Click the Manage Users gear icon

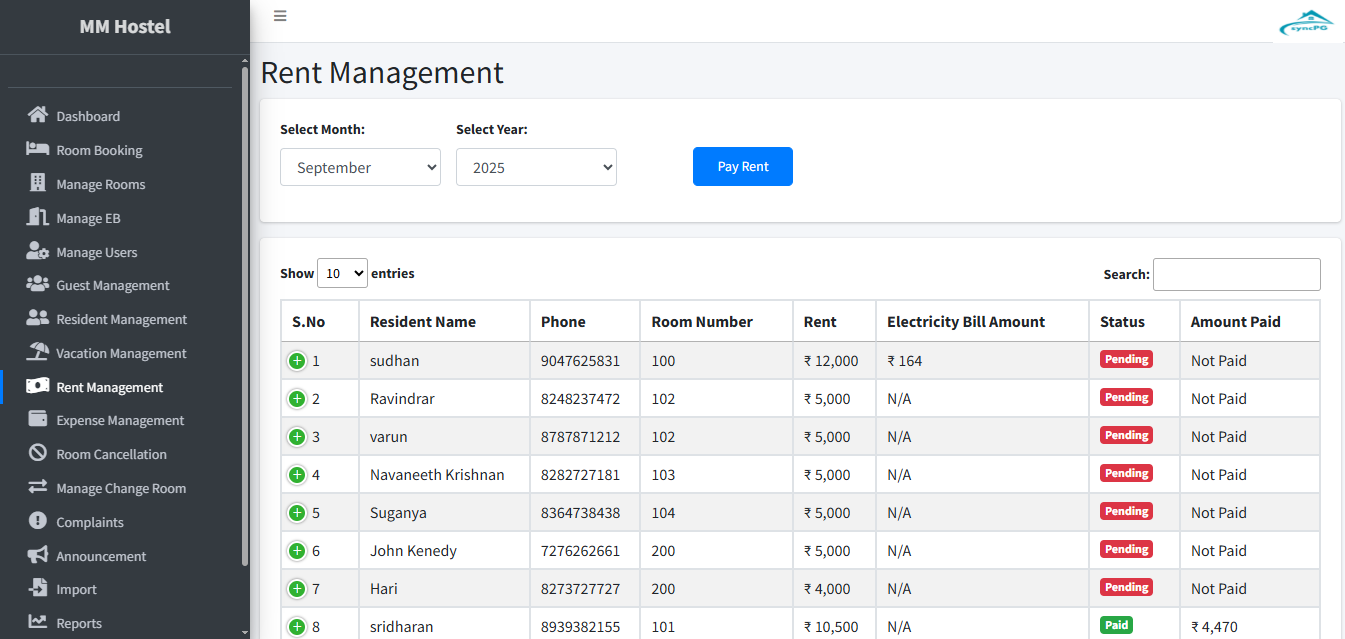(x=38, y=251)
